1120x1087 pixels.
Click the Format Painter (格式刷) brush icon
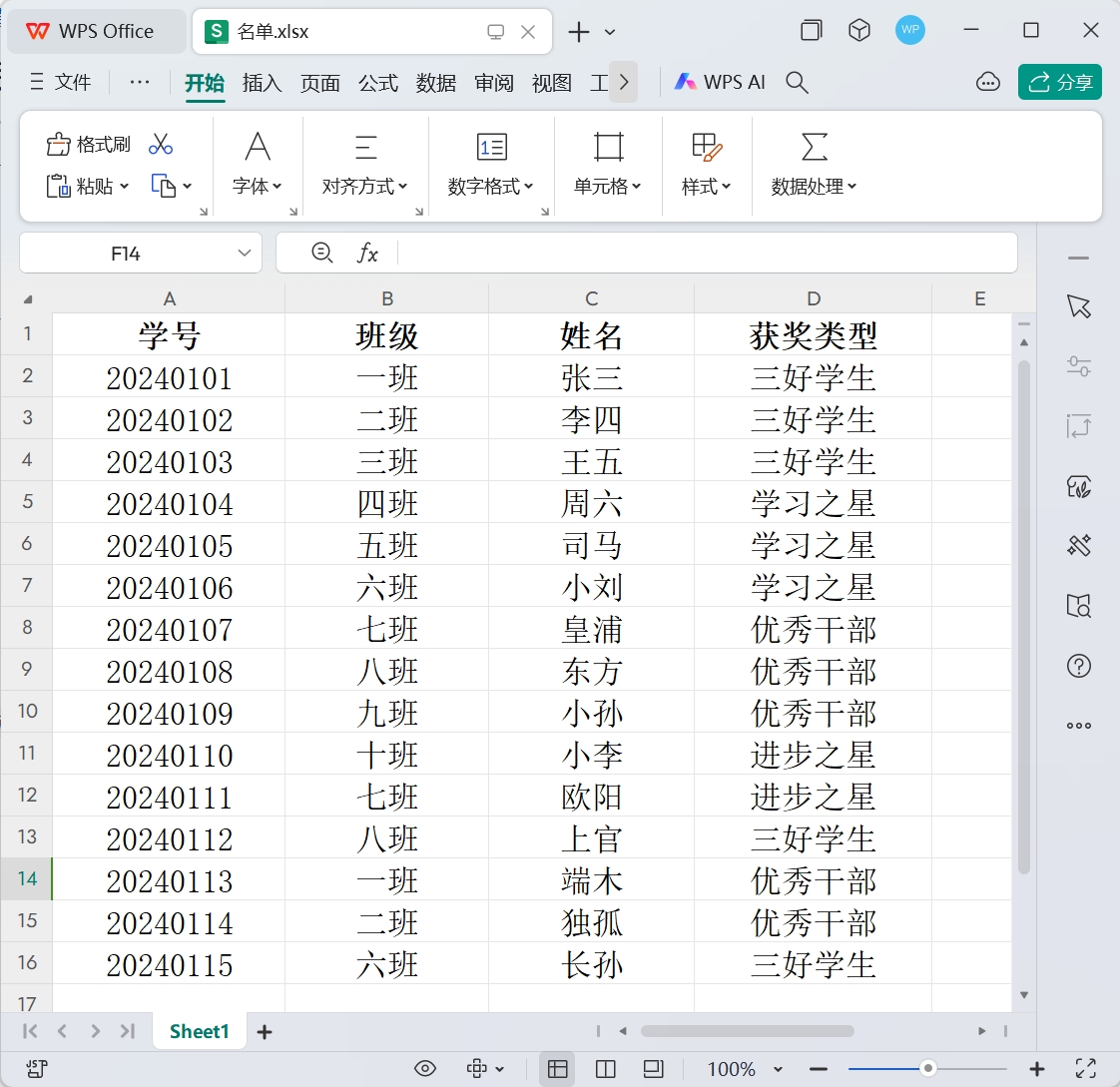[x=60, y=145]
